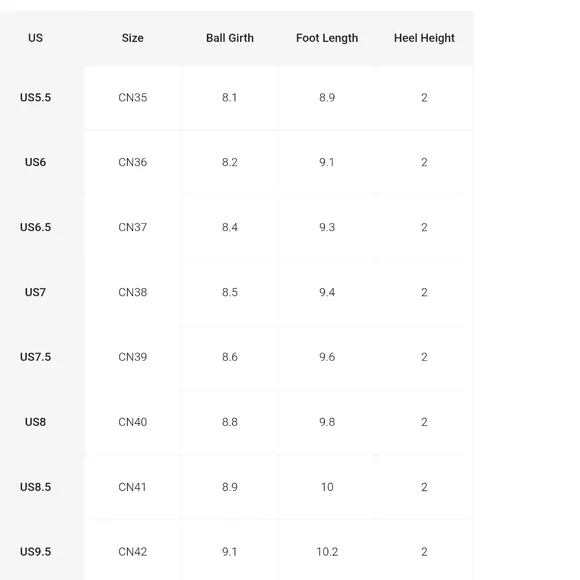Image resolution: width=580 pixels, height=580 pixels.
Task: Select the US6.5 row label
Action: [x=36, y=227]
